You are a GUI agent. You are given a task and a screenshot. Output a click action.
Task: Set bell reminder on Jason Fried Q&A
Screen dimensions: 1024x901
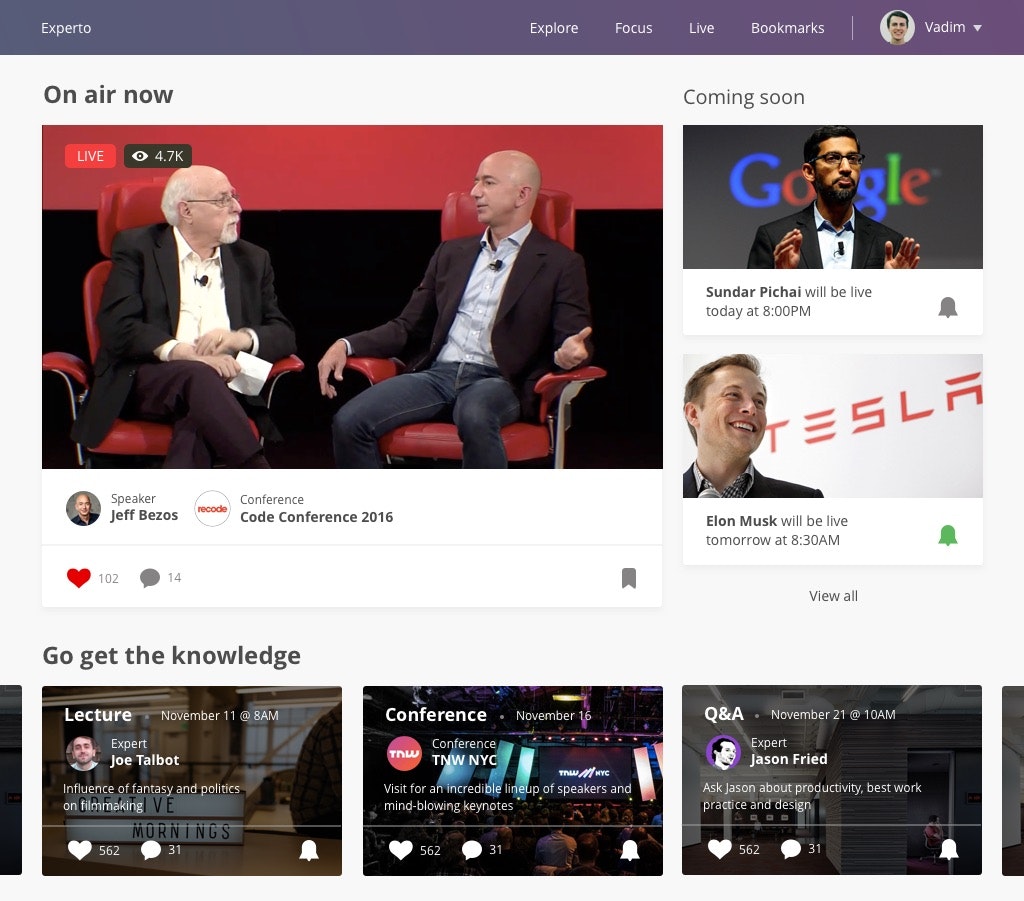click(949, 849)
